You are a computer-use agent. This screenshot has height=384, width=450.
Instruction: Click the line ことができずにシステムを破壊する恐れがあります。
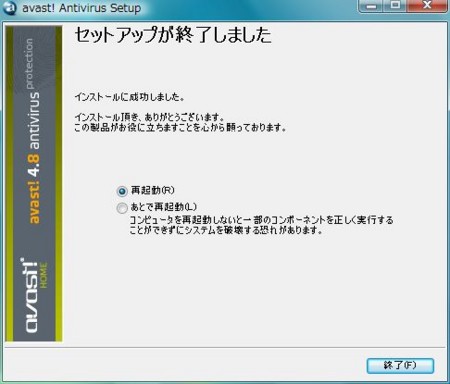pyautogui.click(x=226, y=230)
